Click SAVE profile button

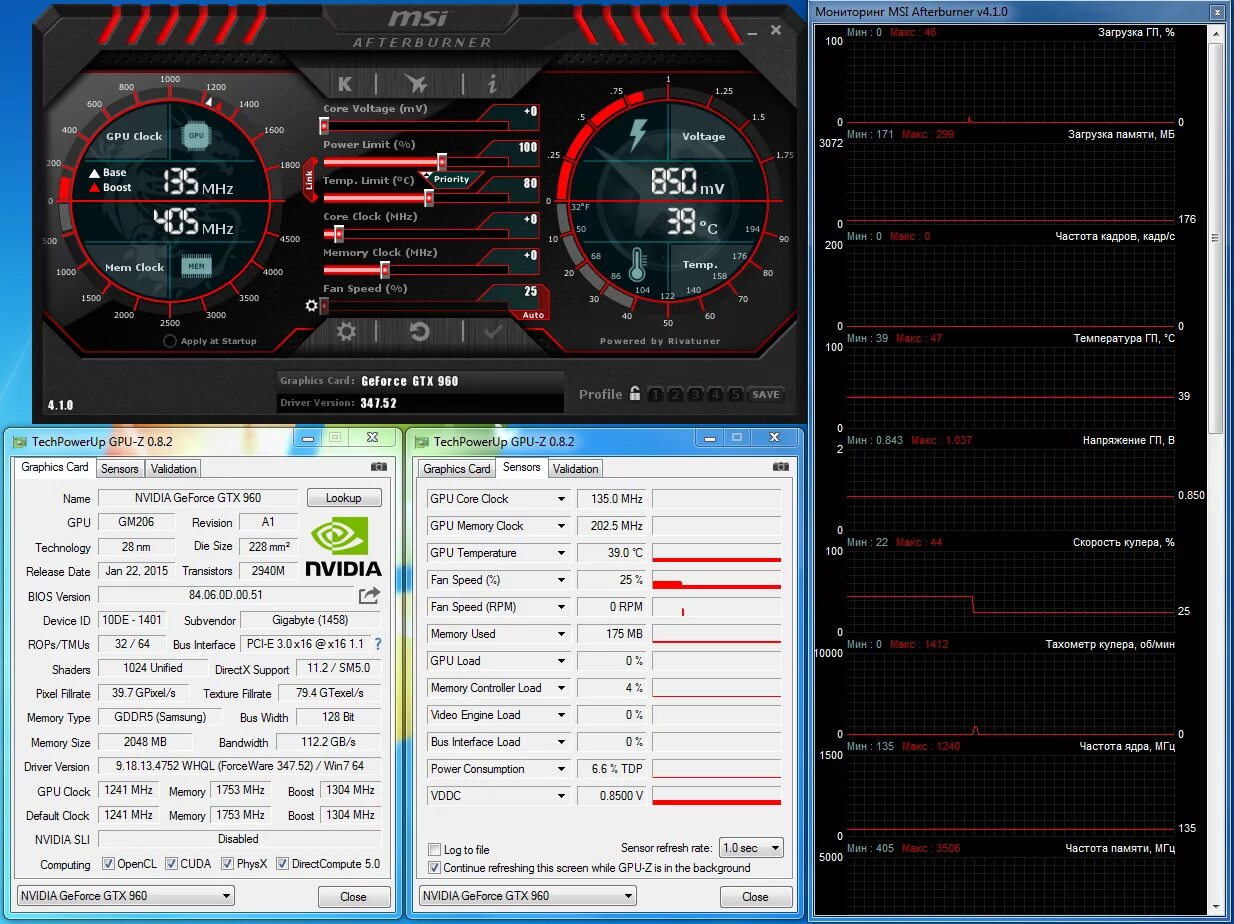tap(766, 394)
